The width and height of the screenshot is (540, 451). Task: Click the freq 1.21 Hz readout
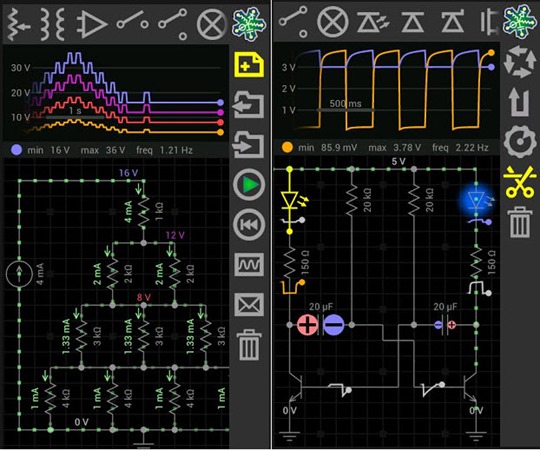[x=164, y=150]
